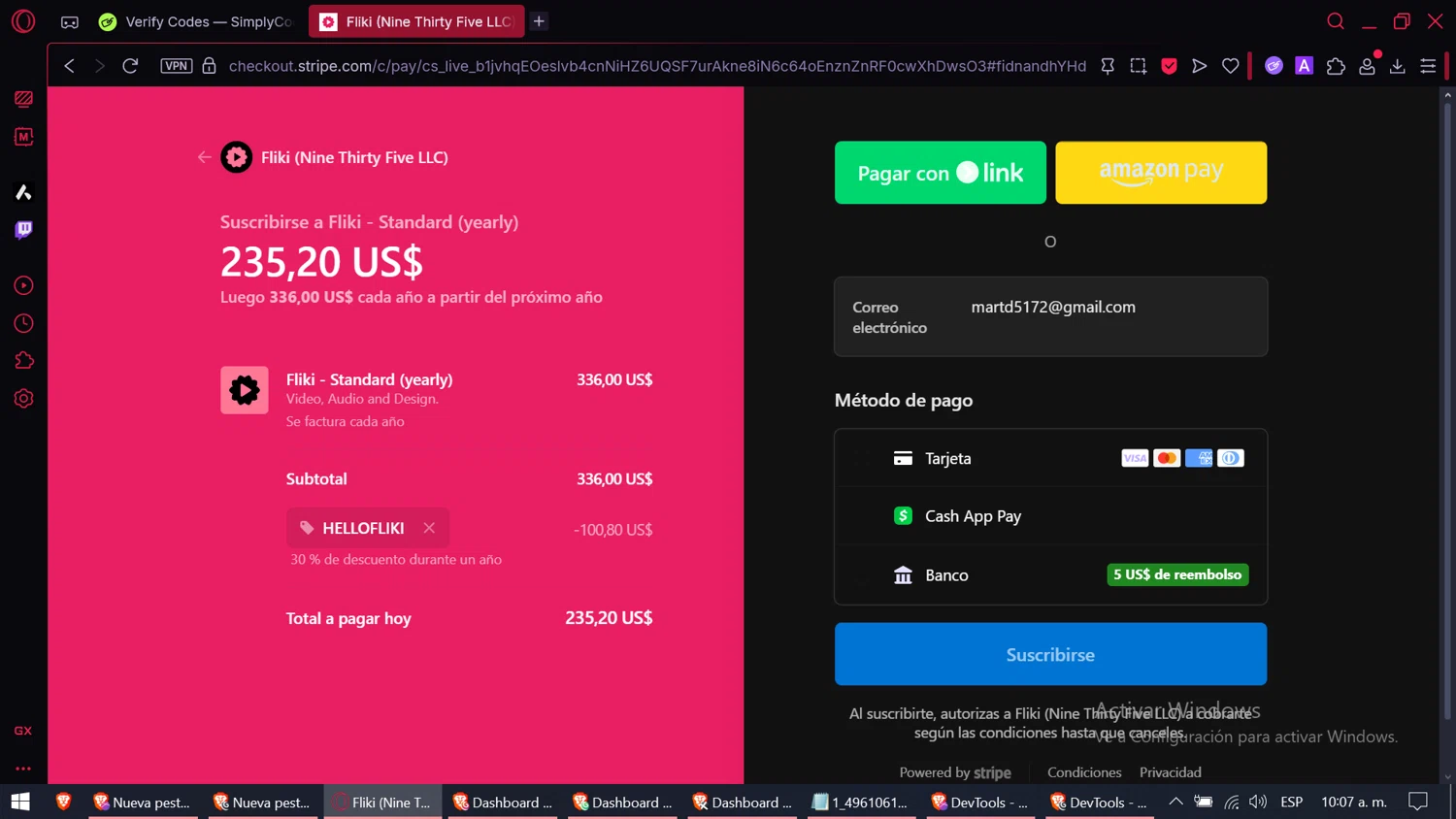1456x819 pixels.
Task: Click the Suscribirse button
Action: coord(1050,654)
